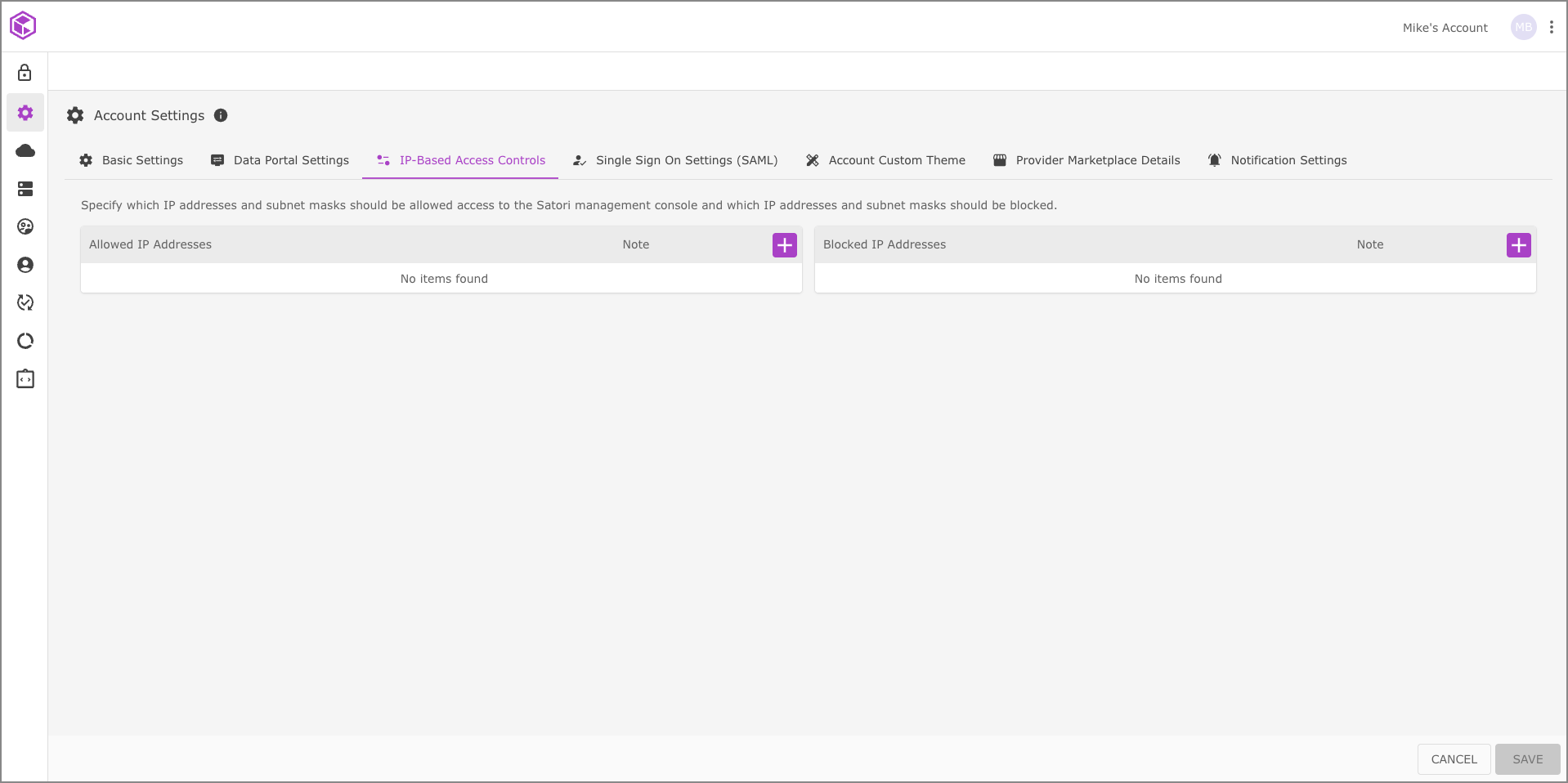Screen dimensions: 1568x783
Task: Open the donut chart sidebar icon
Action: [25, 341]
